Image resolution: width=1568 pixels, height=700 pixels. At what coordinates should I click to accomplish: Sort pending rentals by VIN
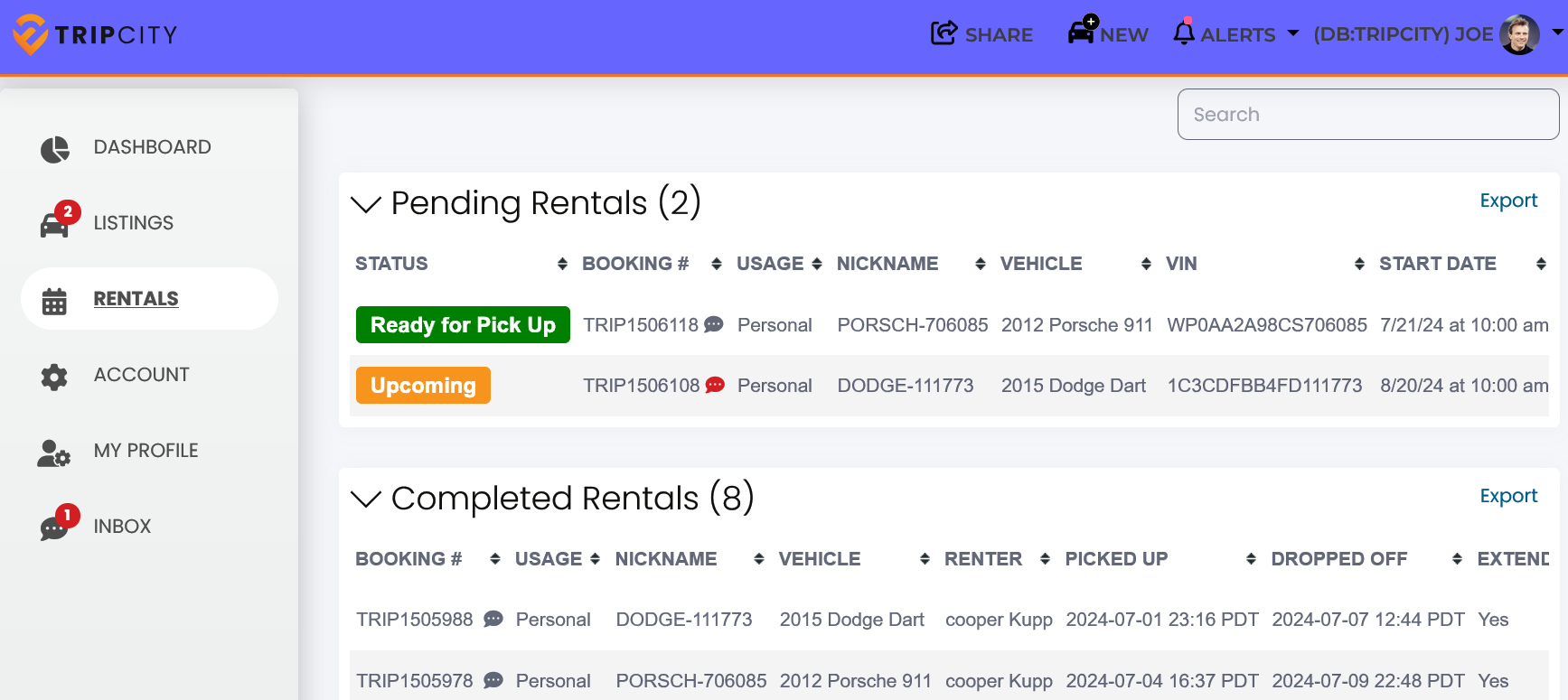pos(1359,264)
